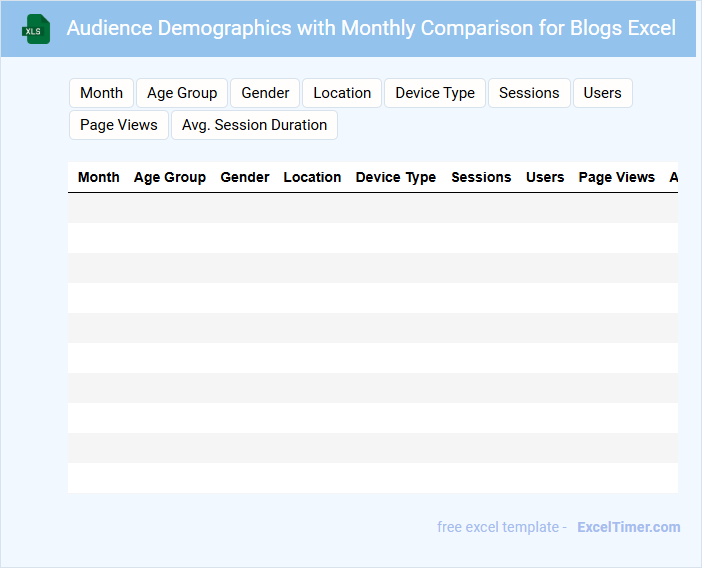Image resolution: width=702 pixels, height=568 pixels.
Task: Choose the Location tag button
Action: pyautogui.click(x=342, y=93)
